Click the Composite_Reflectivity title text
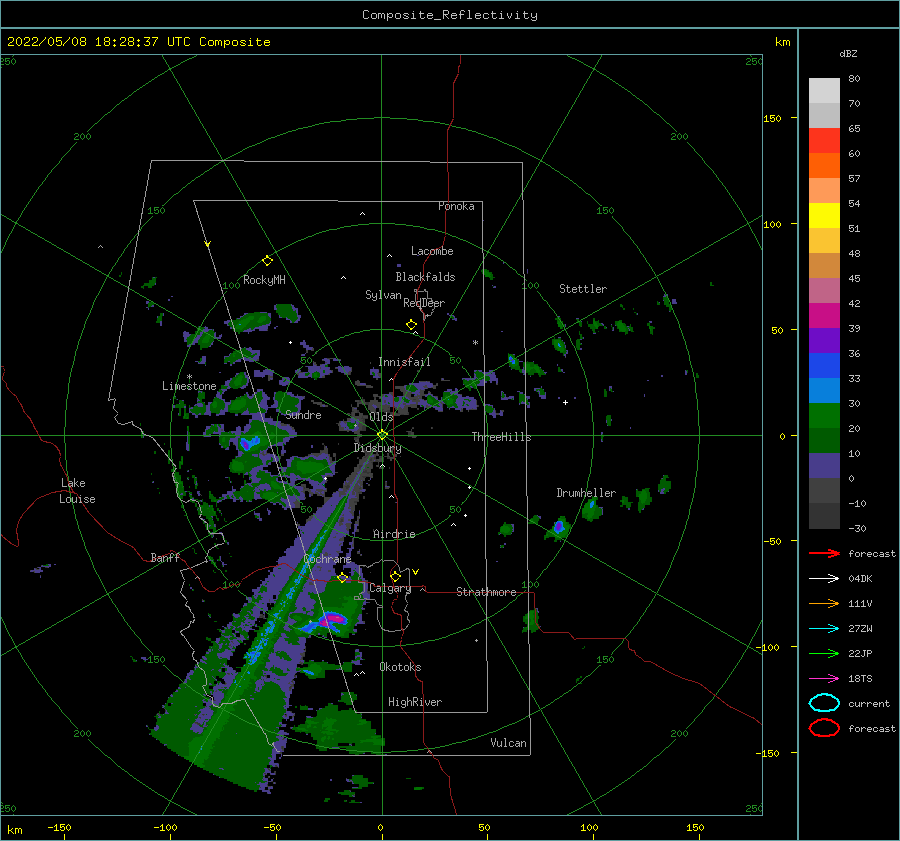 click(449, 15)
